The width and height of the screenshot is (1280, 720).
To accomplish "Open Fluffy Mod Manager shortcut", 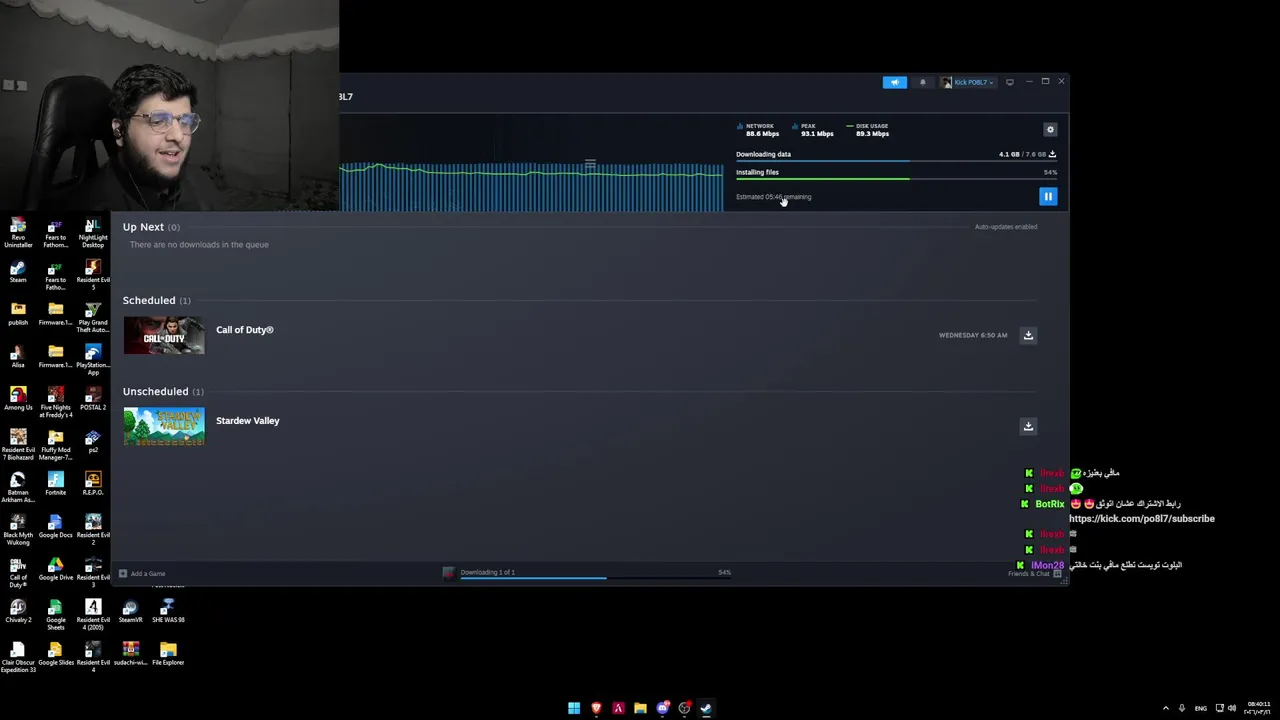I will tap(56, 445).
